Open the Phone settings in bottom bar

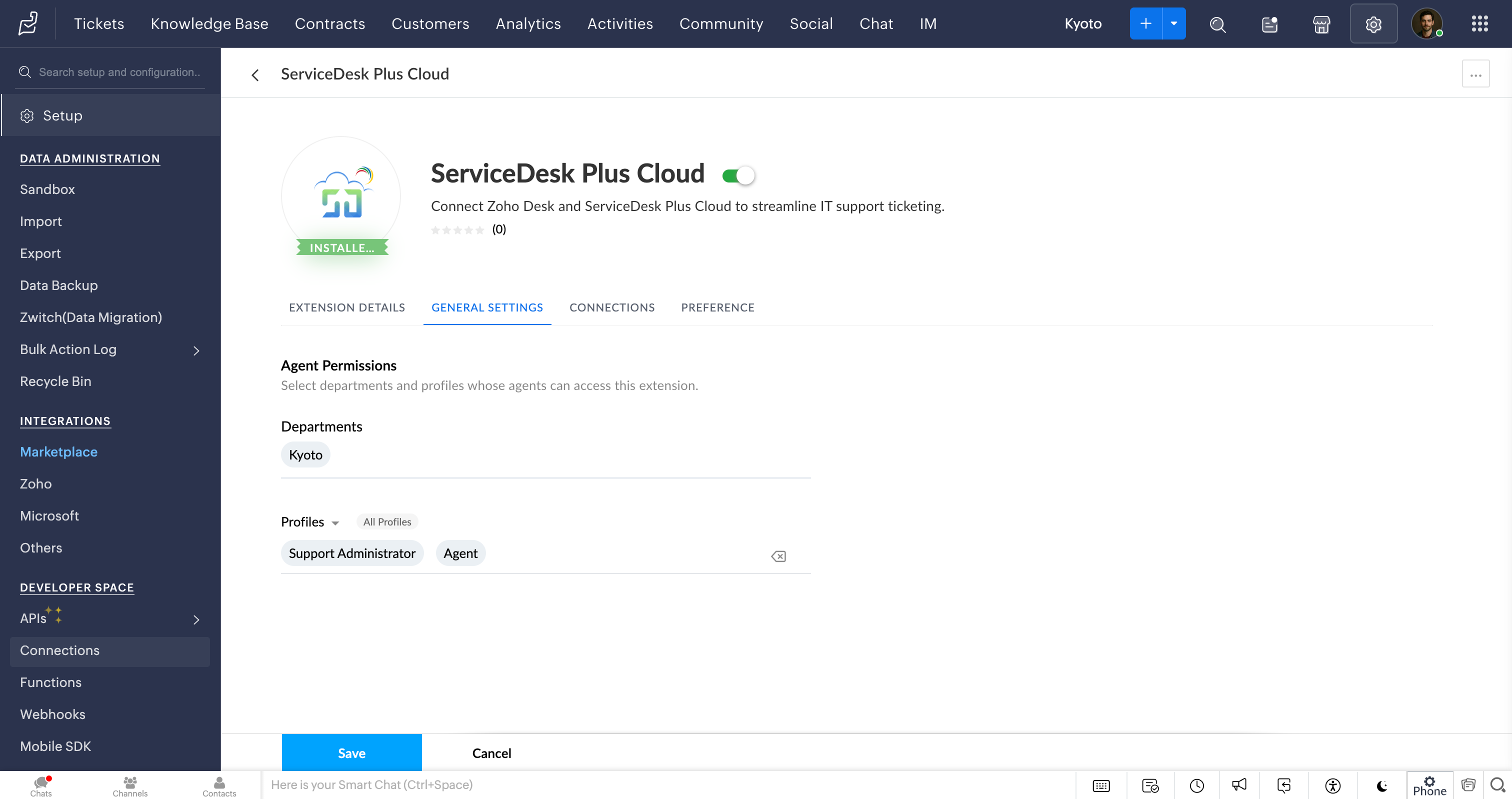pos(1430,785)
